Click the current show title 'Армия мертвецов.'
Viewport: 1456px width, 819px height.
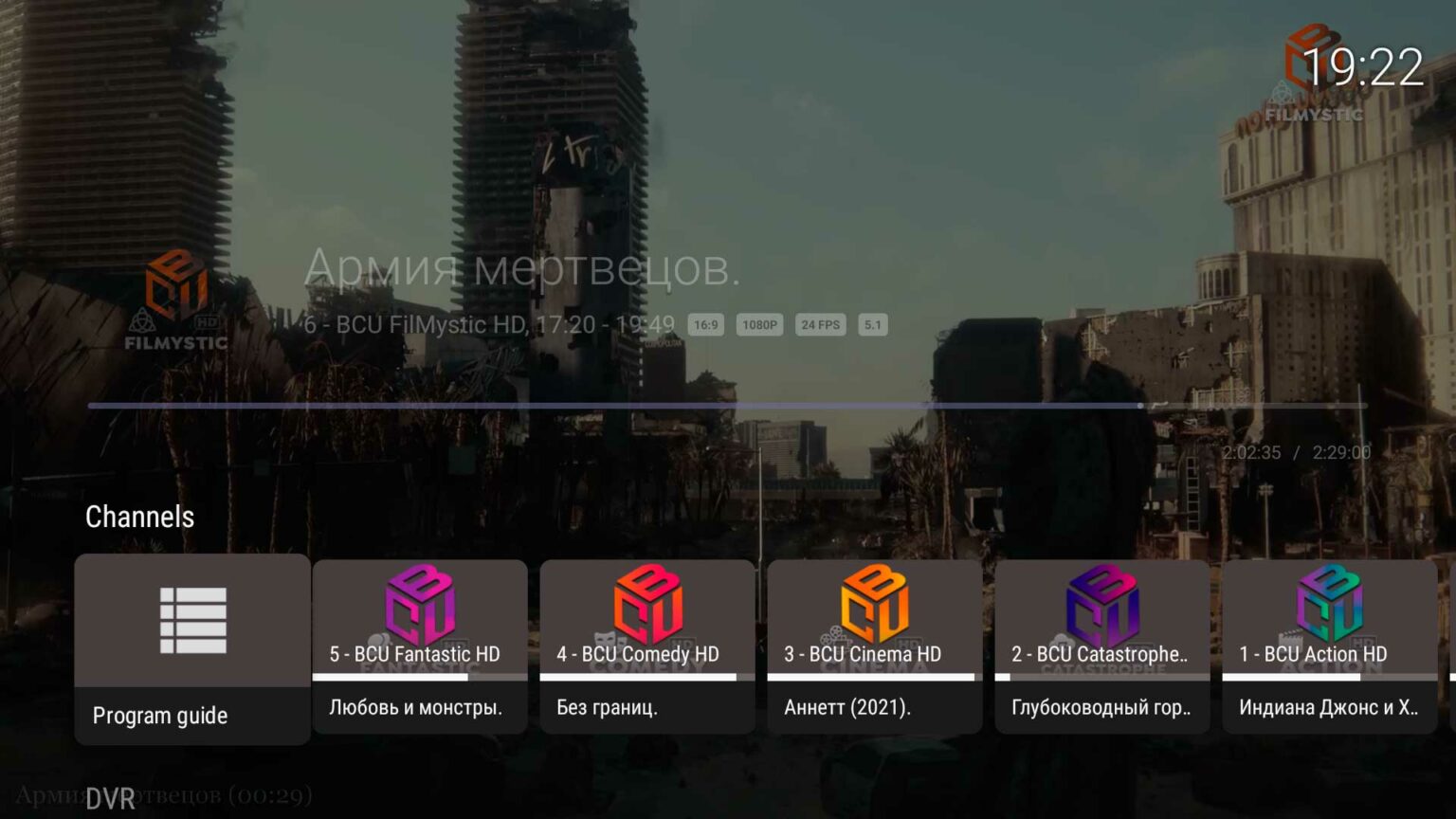click(523, 272)
